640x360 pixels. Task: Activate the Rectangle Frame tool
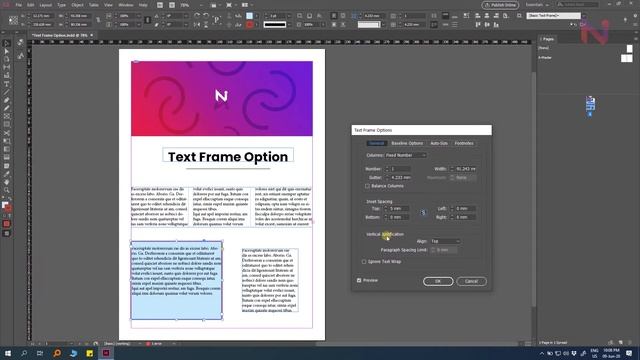(7, 117)
